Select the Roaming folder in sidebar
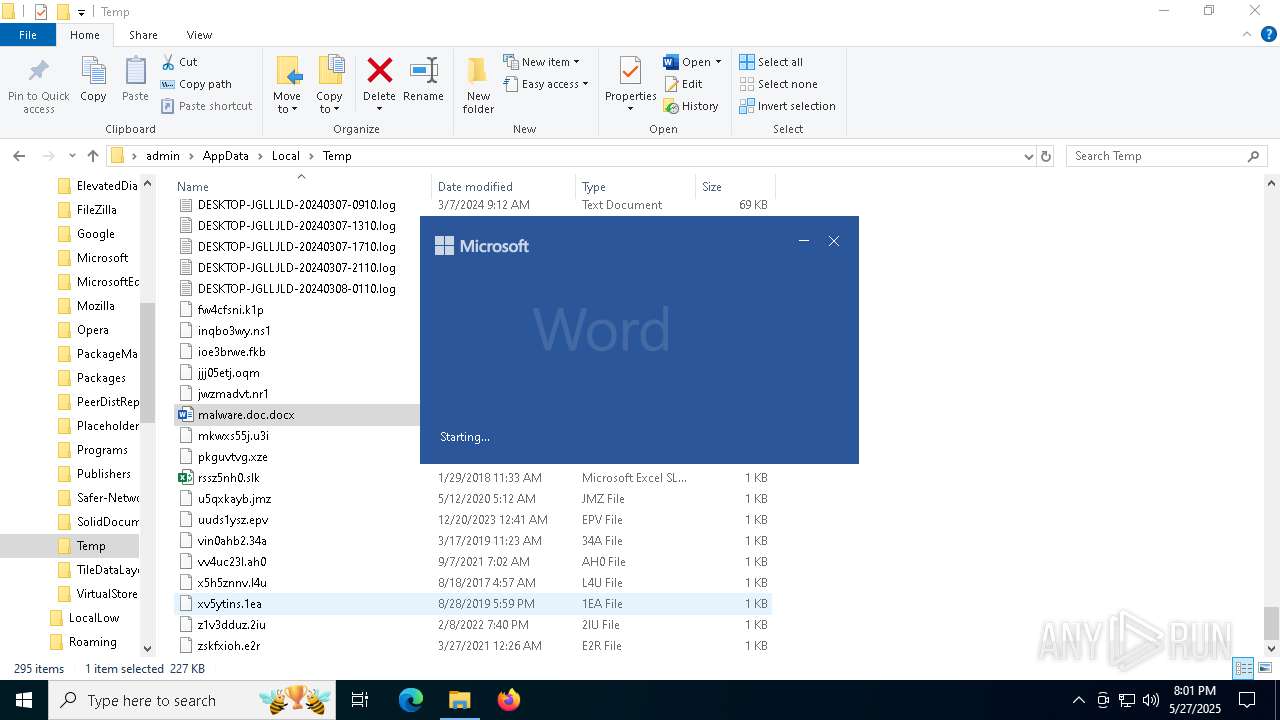Viewport: 1280px width, 720px height. coord(92,642)
